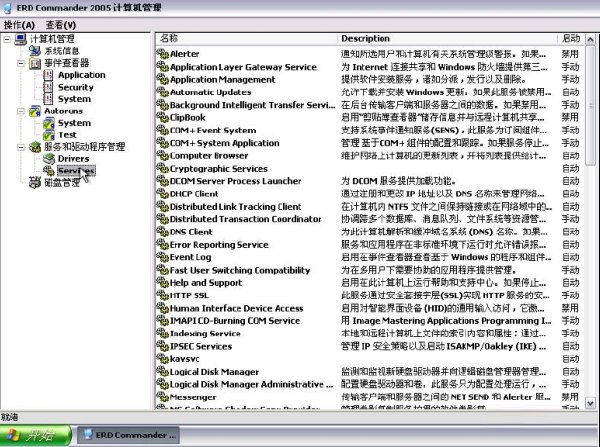Viewport: 600px width, 447px height.
Task: Collapse the Autoruns tree node
Action: point(21,111)
